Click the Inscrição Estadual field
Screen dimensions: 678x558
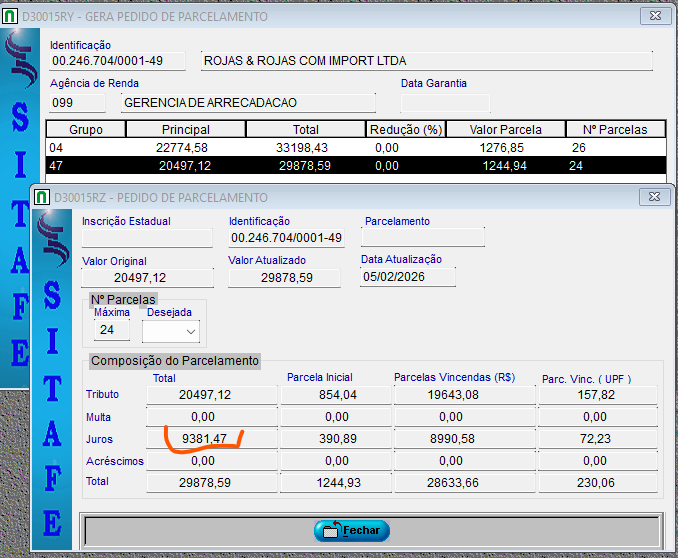pos(147,238)
